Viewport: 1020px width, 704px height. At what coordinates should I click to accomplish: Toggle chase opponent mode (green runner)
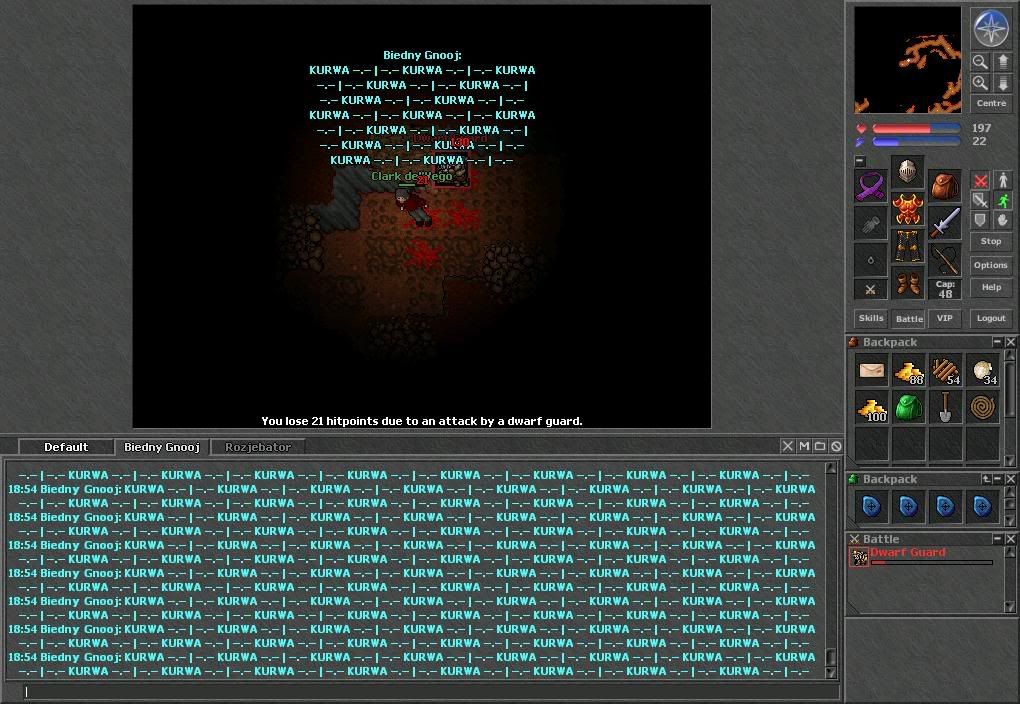pyautogui.click(x=1002, y=200)
